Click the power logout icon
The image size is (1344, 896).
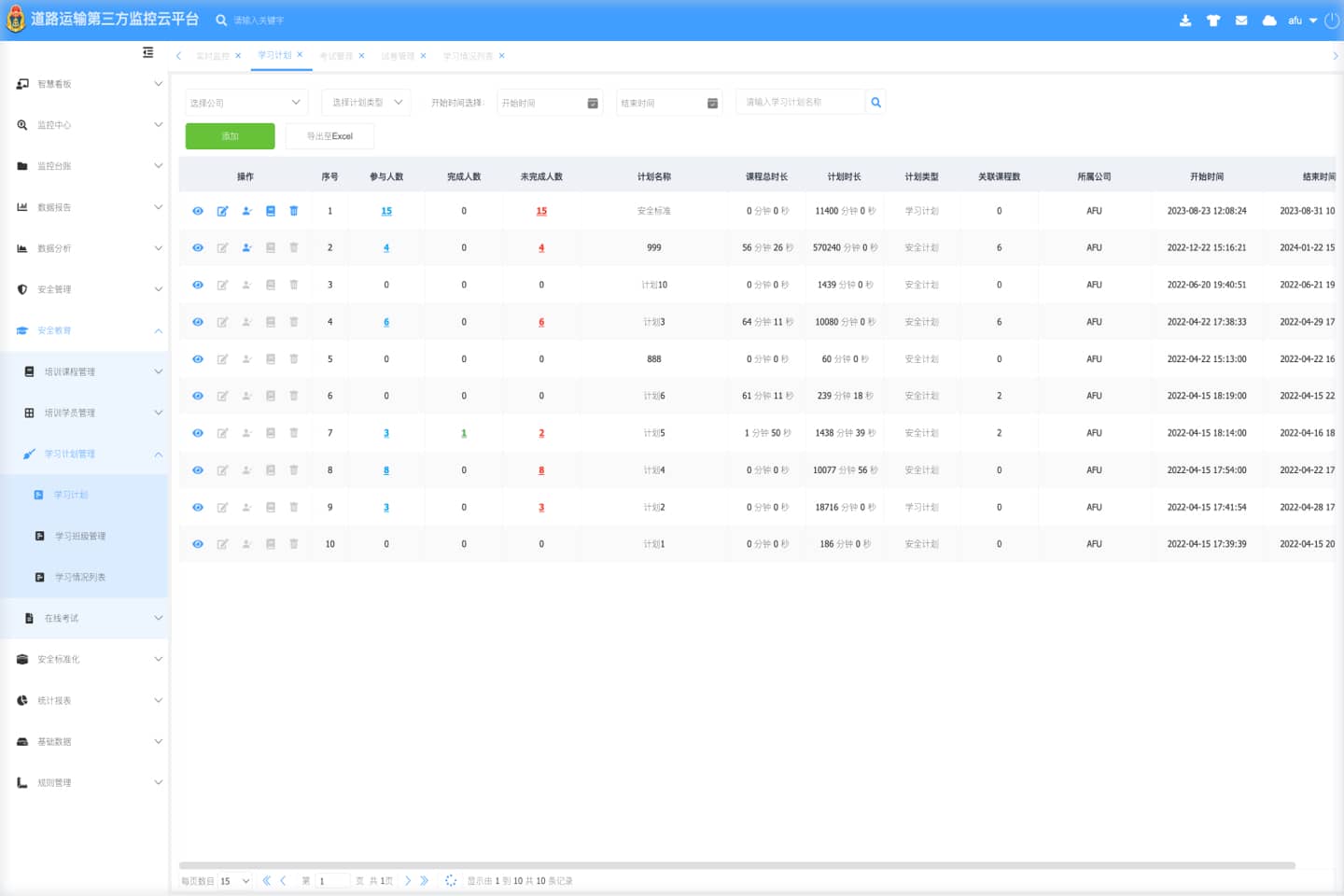pyautogui.click(x=1332, y=21)
